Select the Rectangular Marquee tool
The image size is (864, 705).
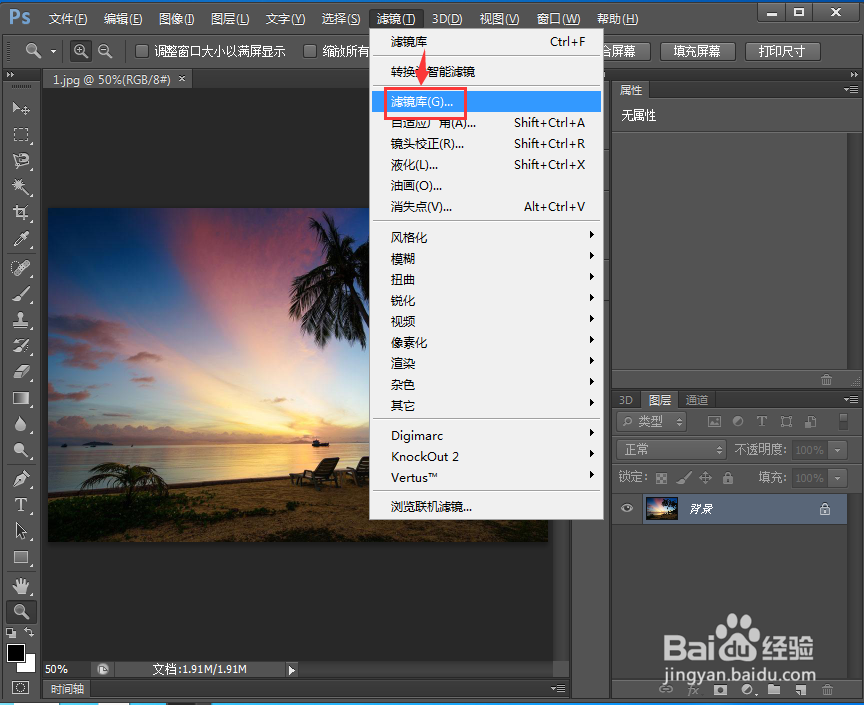[21, 134]
